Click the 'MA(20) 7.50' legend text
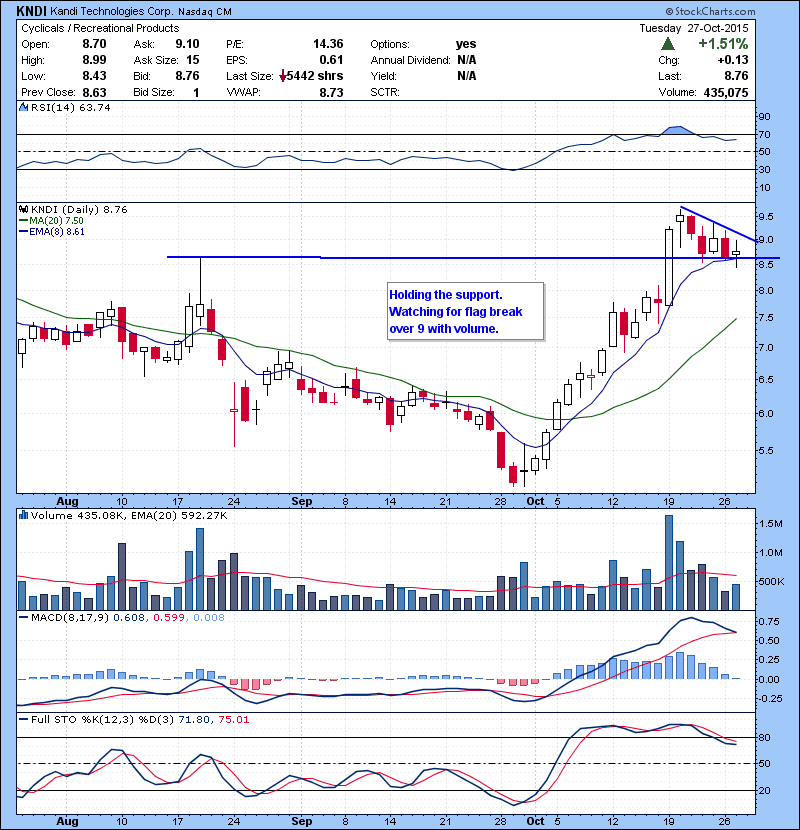800x830 pixels. [57, 221]
